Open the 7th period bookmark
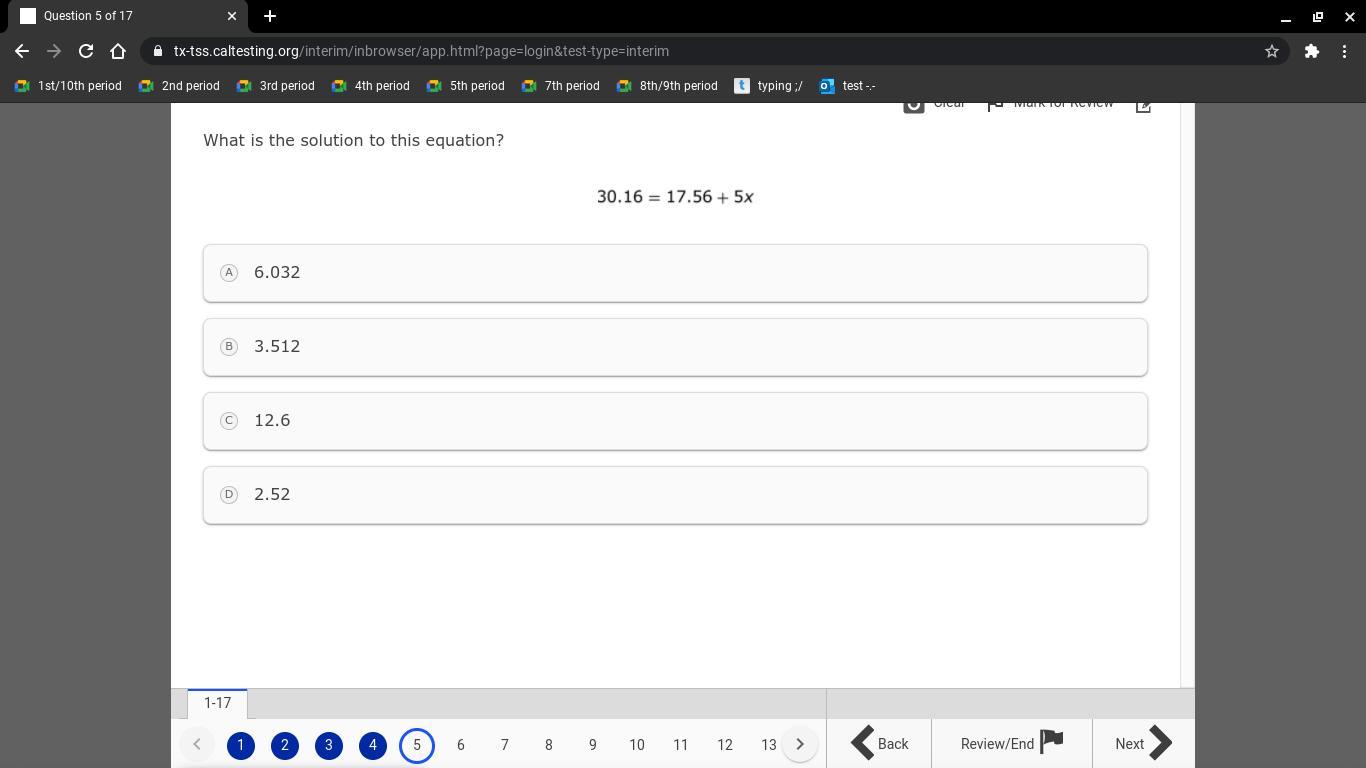This screenshot has width=1366, height=768. [561, 86]
